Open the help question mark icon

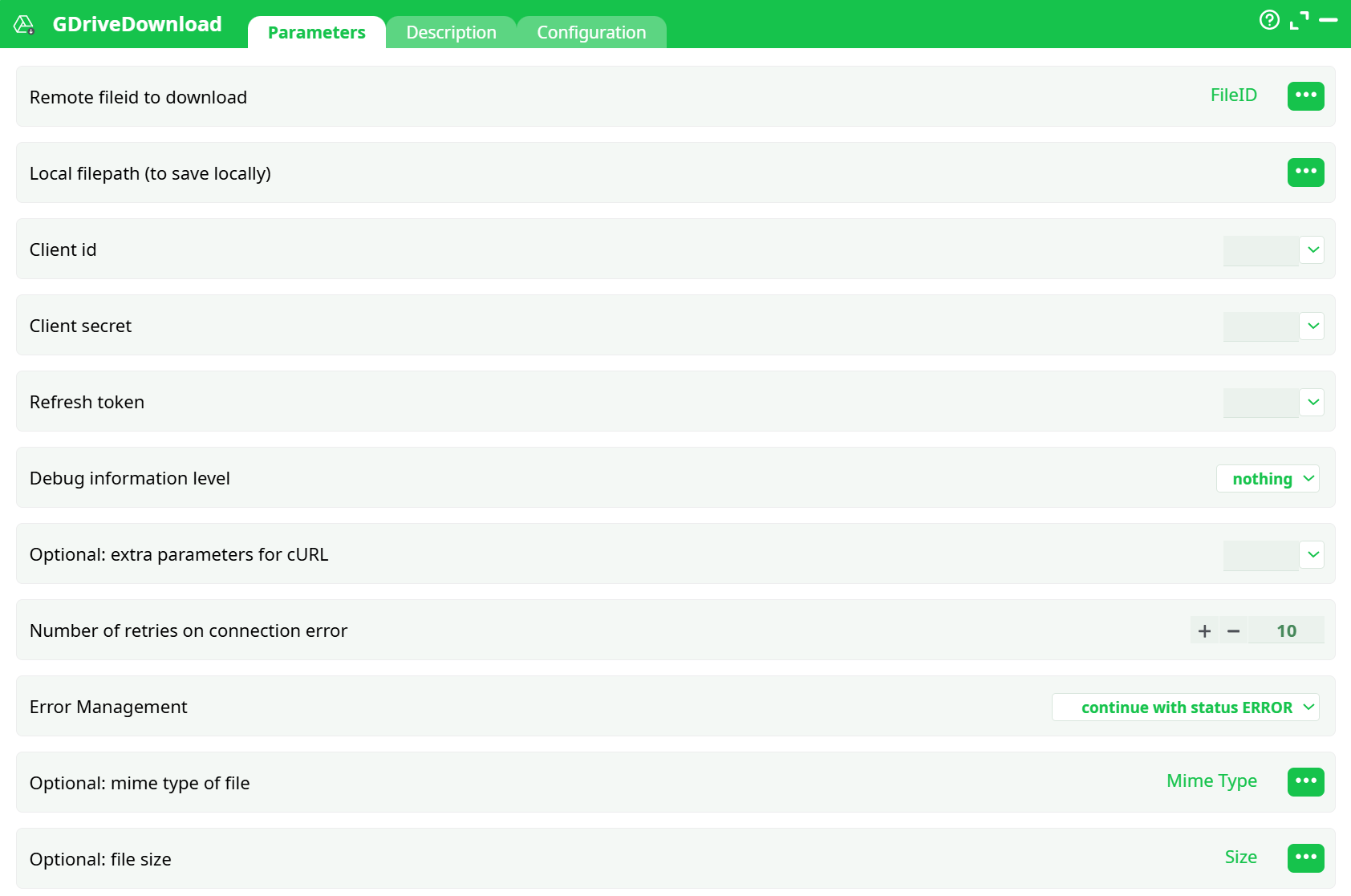click(1269, 20)
